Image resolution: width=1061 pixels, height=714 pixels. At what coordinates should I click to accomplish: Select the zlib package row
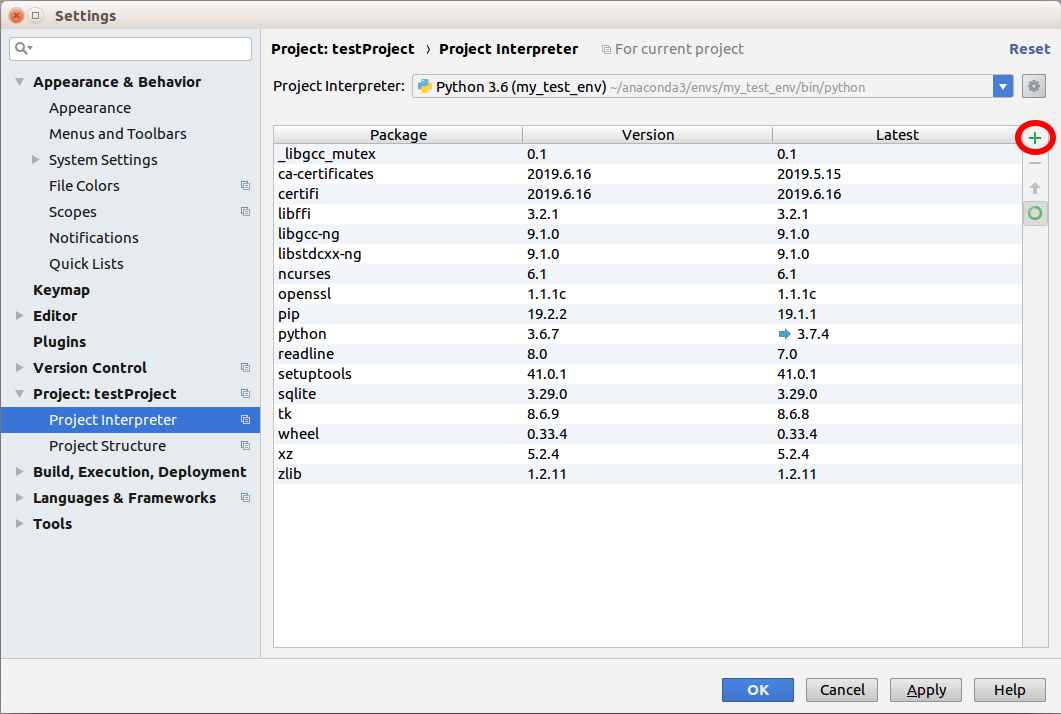tap(648, 474)
